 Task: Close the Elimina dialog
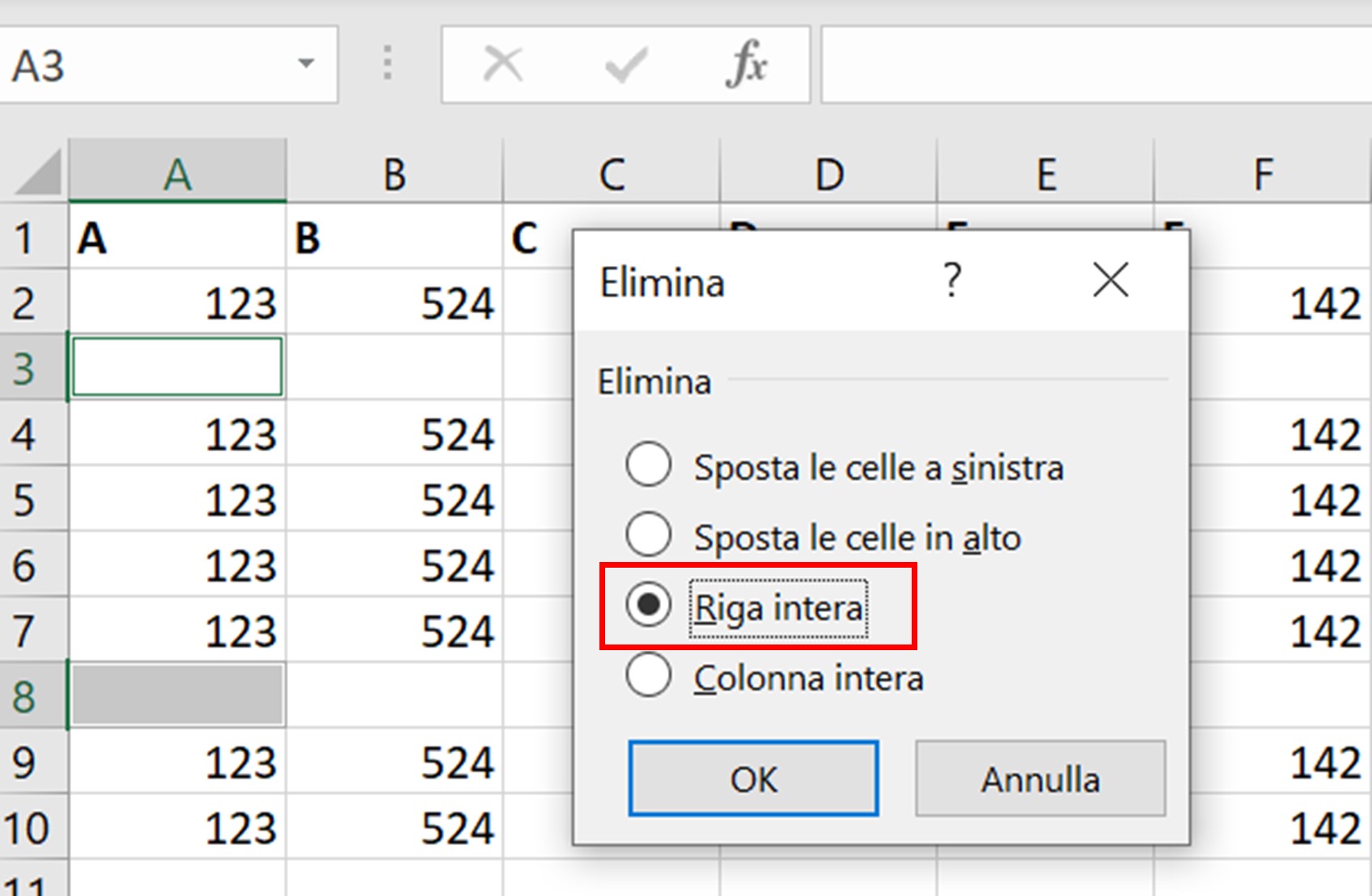pos(1110,281)
